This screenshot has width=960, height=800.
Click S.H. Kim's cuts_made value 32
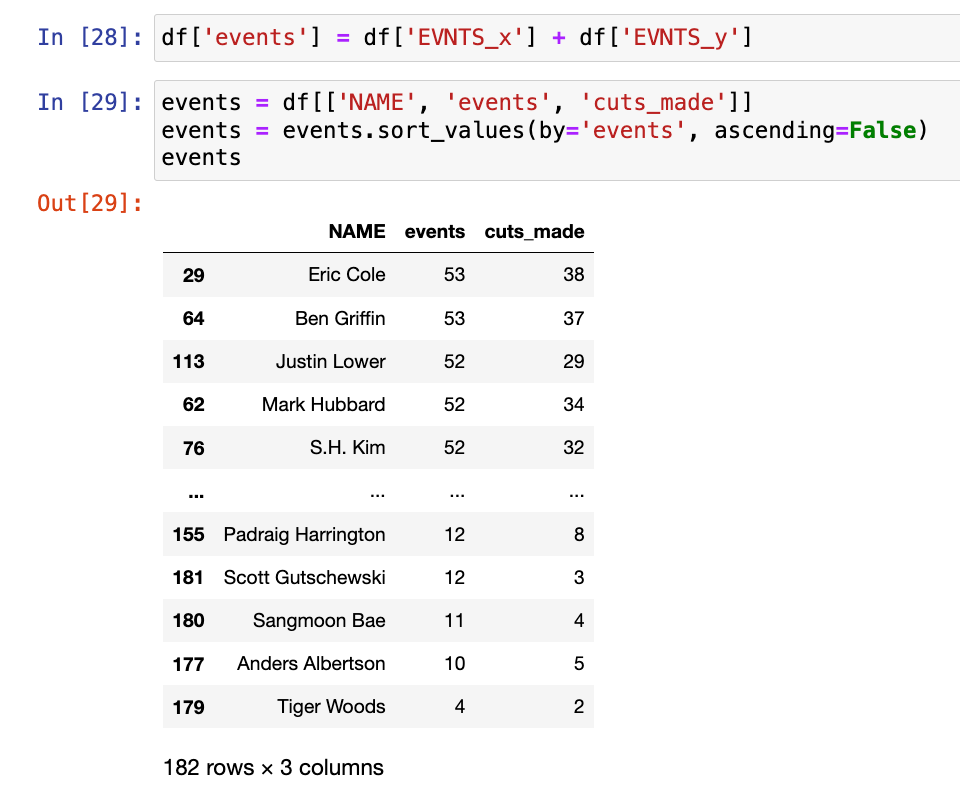point(574,447)
